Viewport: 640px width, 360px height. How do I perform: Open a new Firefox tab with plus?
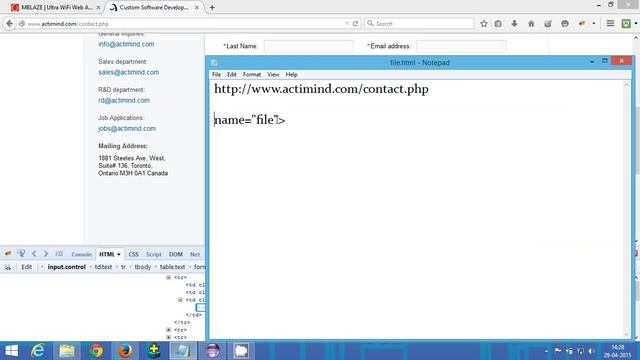point(212,7)
